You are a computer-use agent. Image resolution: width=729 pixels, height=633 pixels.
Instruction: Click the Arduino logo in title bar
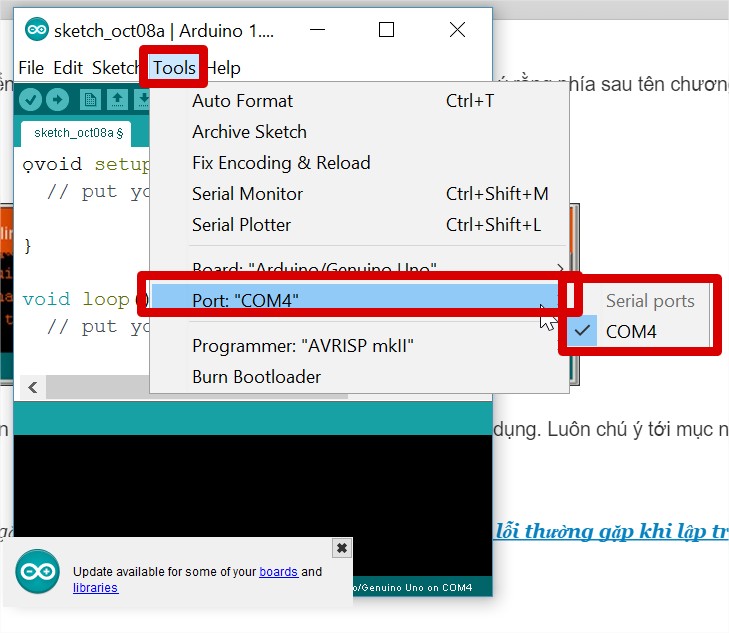37,30
